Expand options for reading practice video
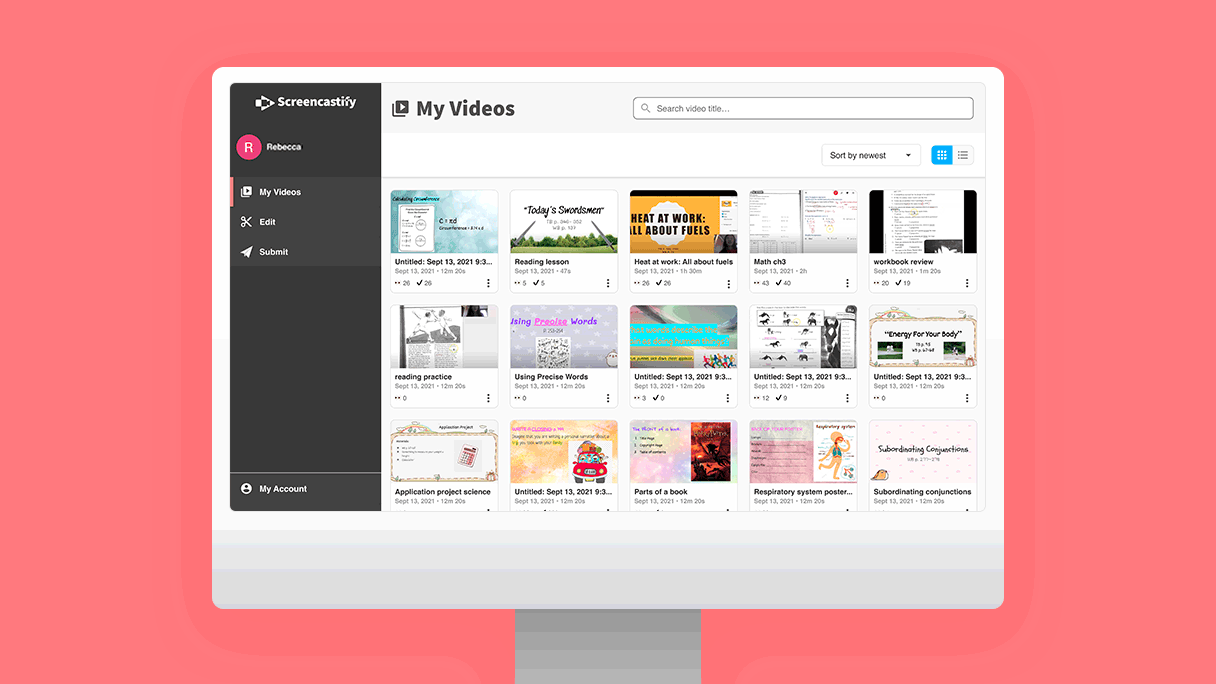The width and height of the screenshot is (1216, 684). (x=488, y=398)
